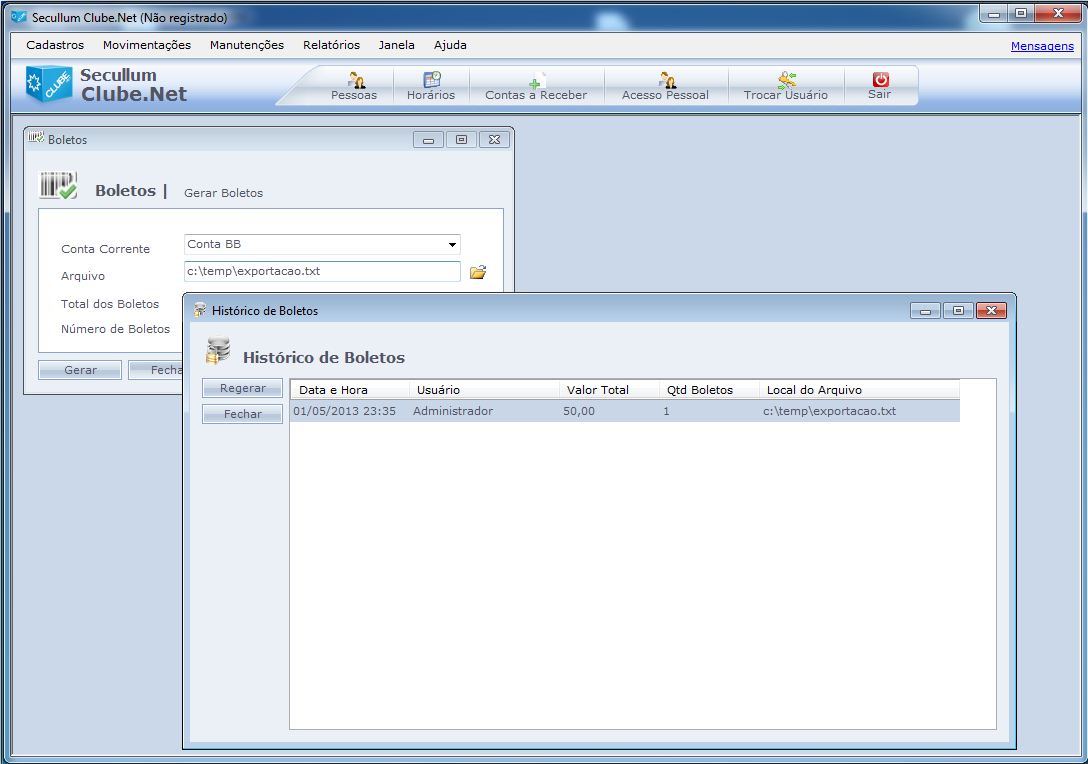Minimize the Secullum Clube.Net main window
1088x764 pixels.
[x=994, y=13]
